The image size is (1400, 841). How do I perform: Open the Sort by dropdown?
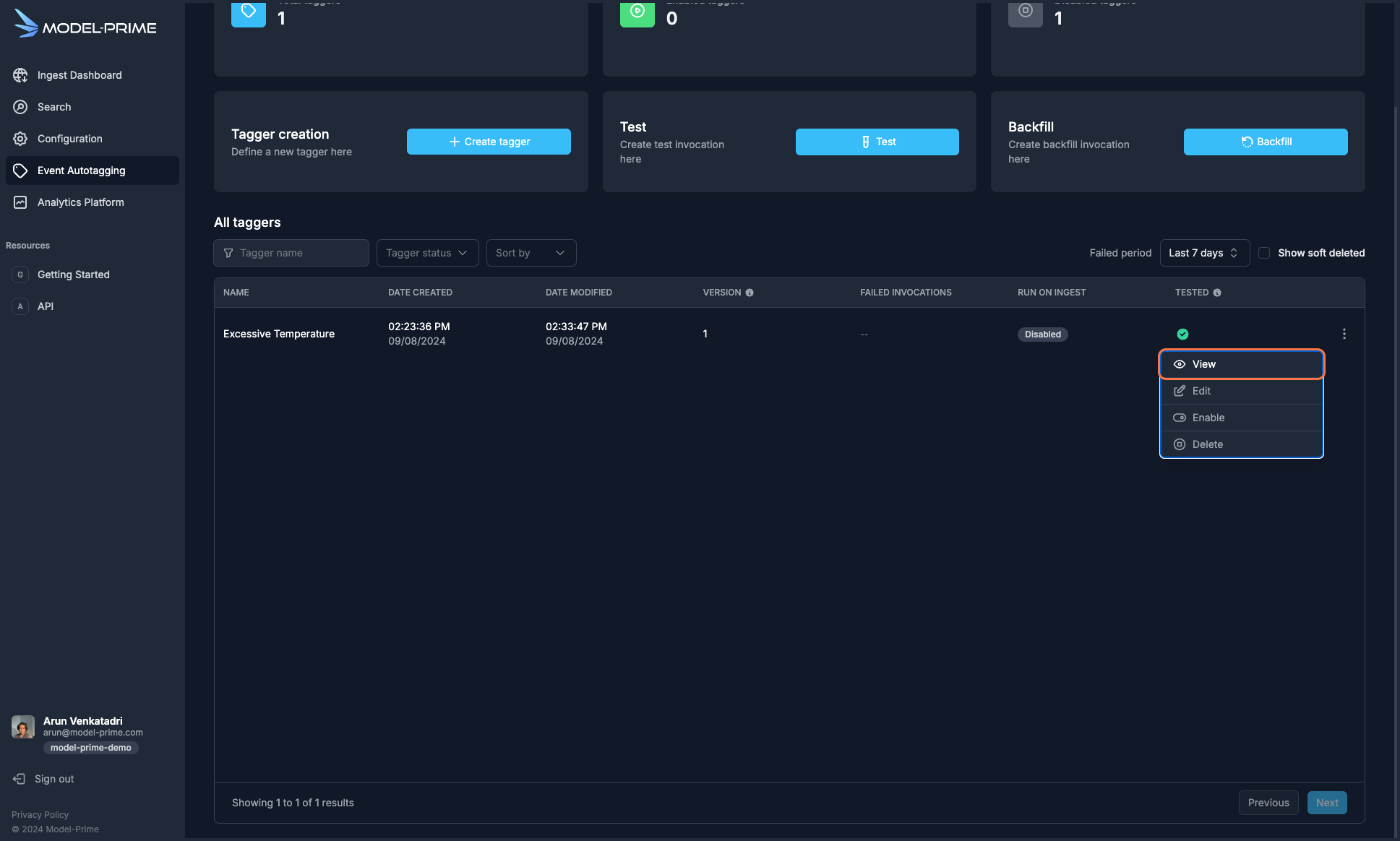[x=531, y=253]
